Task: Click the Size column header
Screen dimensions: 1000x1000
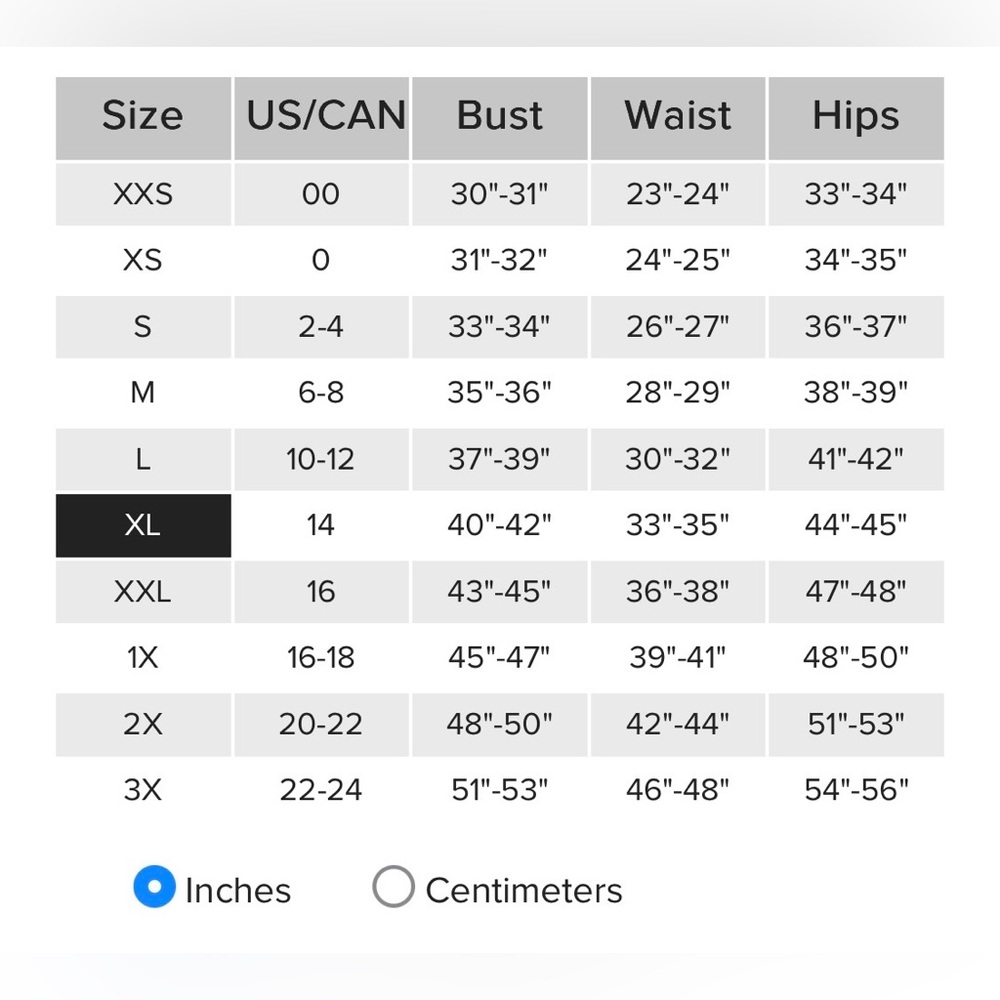Action: 143,117
